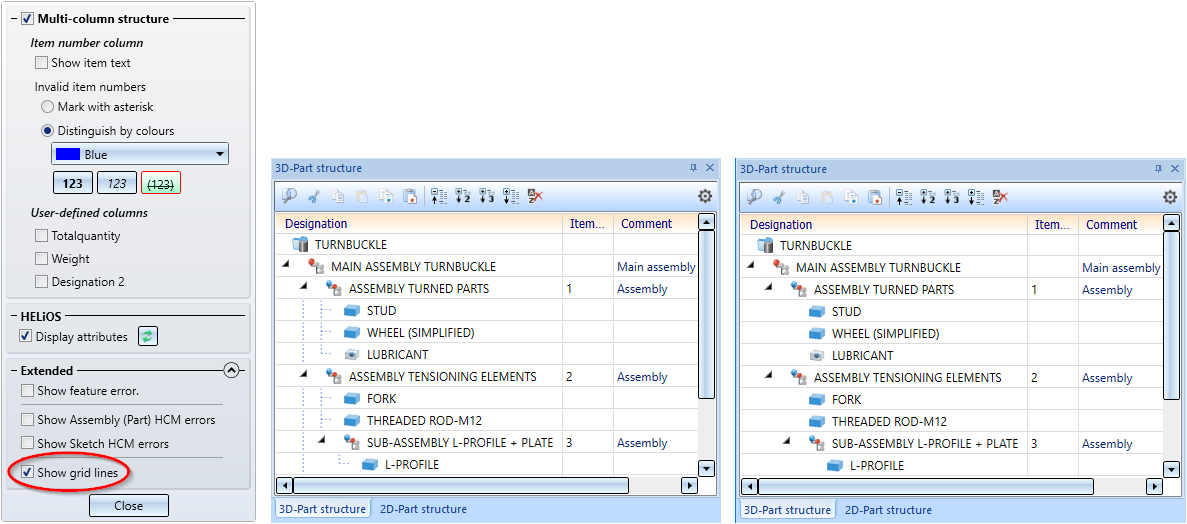Click the HELiOS refresh attributes icon

click(x=148, y=337)
